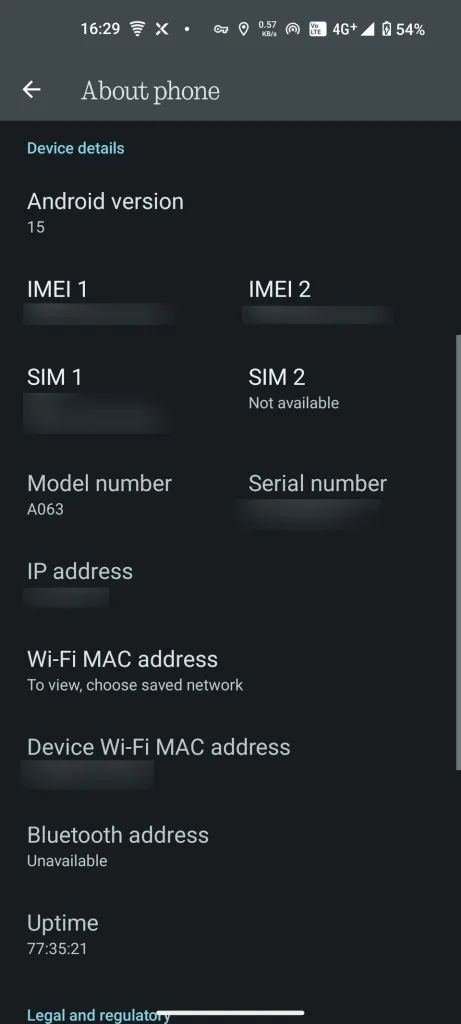The height and width of the screenshot is (1024, 461).
Task: Tap the hotspot status icon
Action: coord(293,29)
